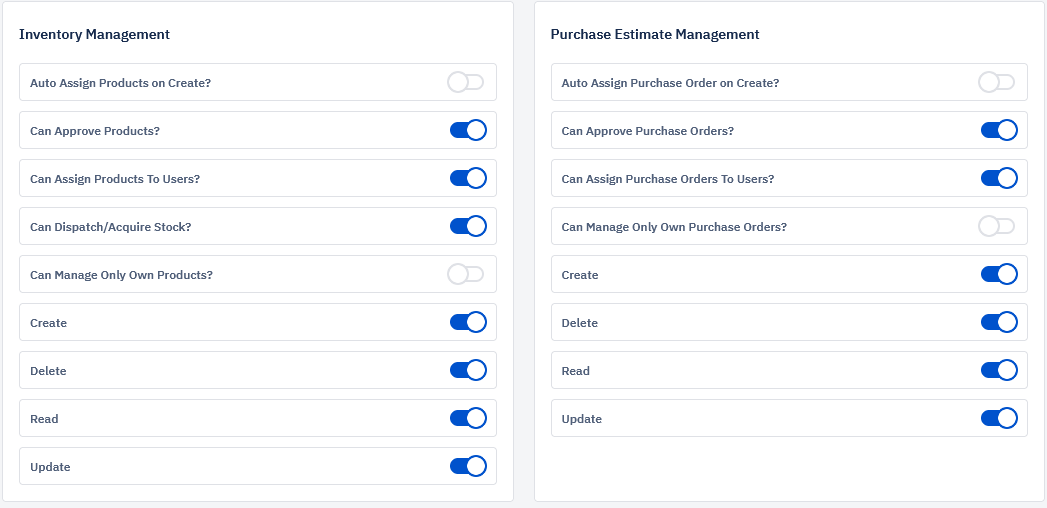Turn off Can Approve Products switch
This screenshot has height=508, width=1047.
pos(468,130)
